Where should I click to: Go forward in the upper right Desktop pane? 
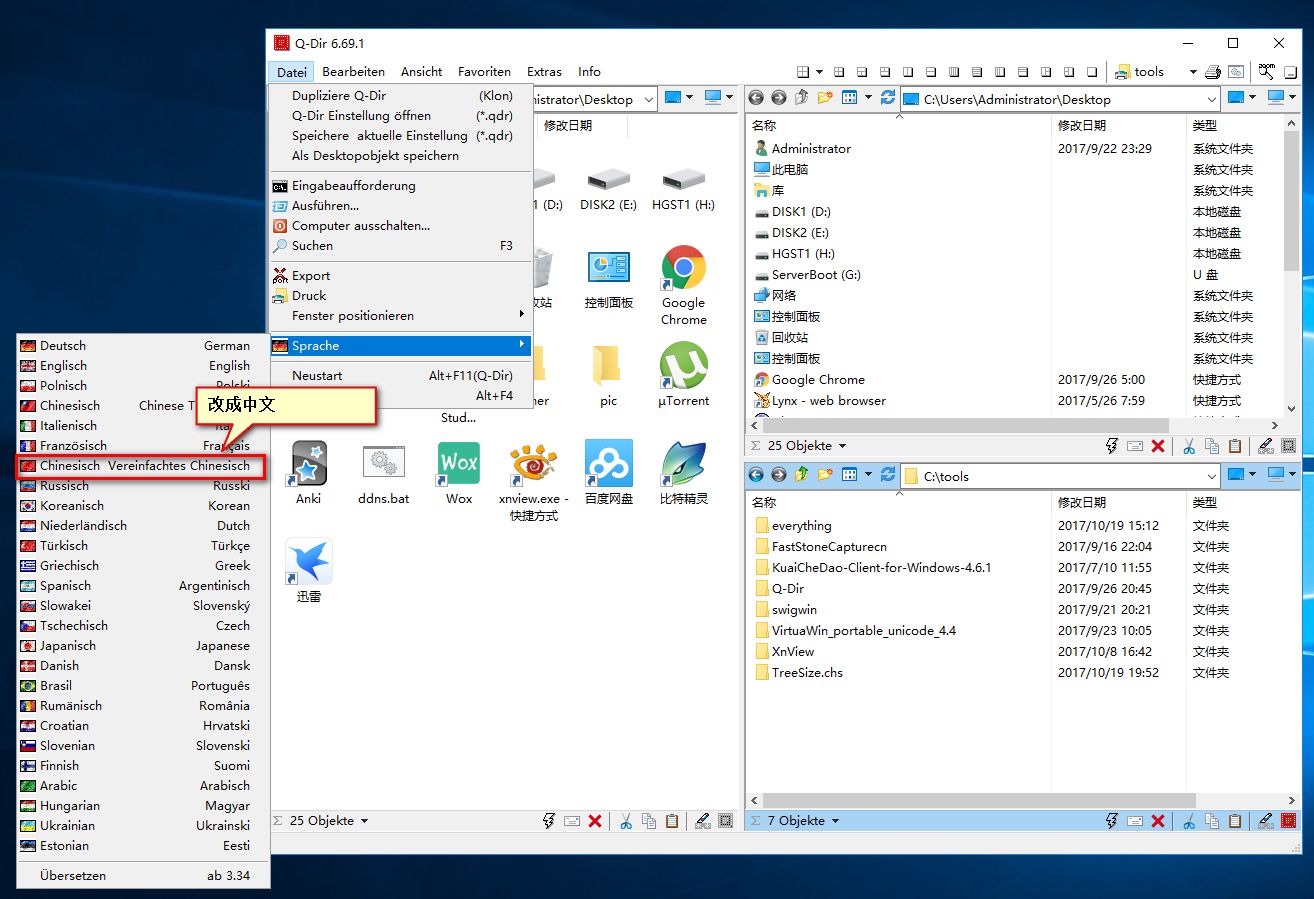779,98
